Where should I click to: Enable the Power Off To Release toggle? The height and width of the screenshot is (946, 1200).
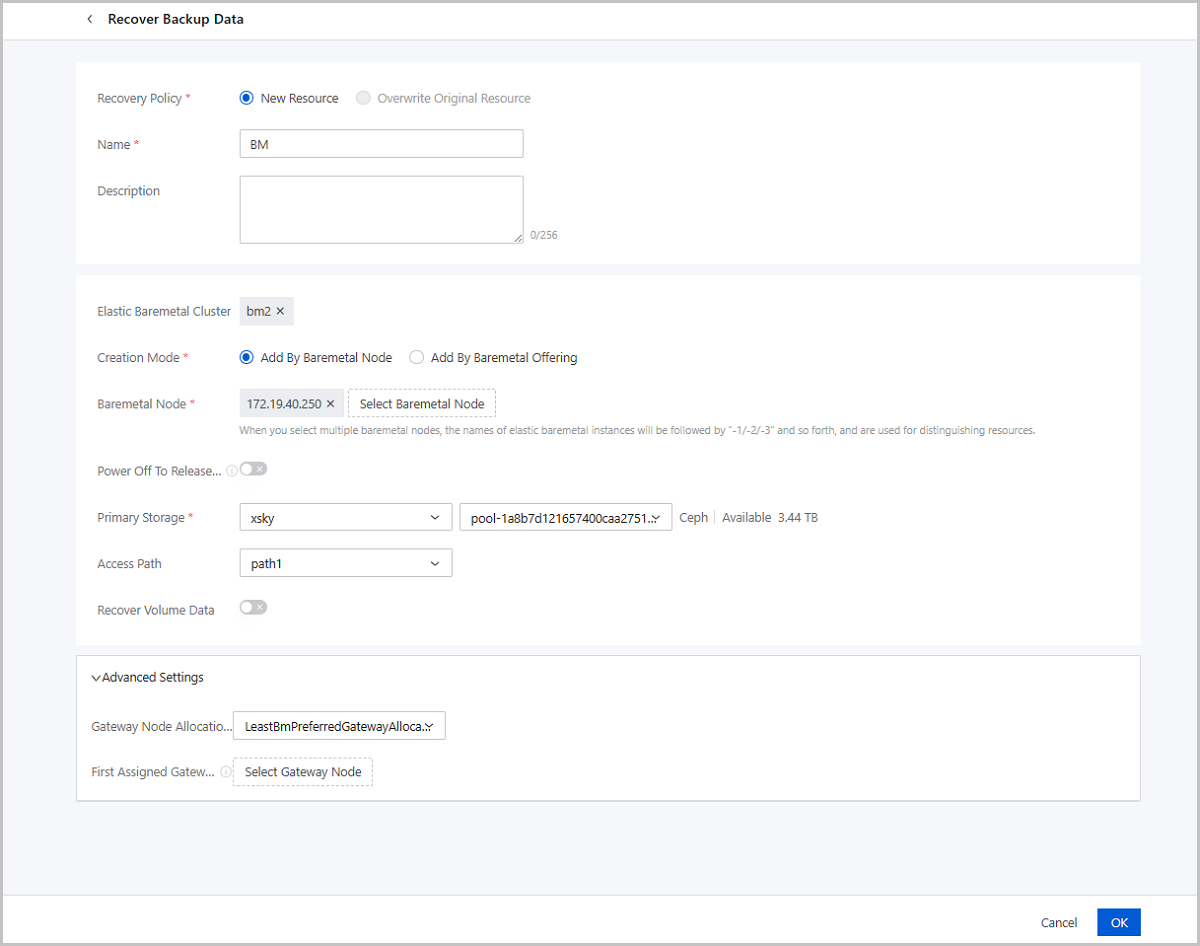(x=253, y=469)
